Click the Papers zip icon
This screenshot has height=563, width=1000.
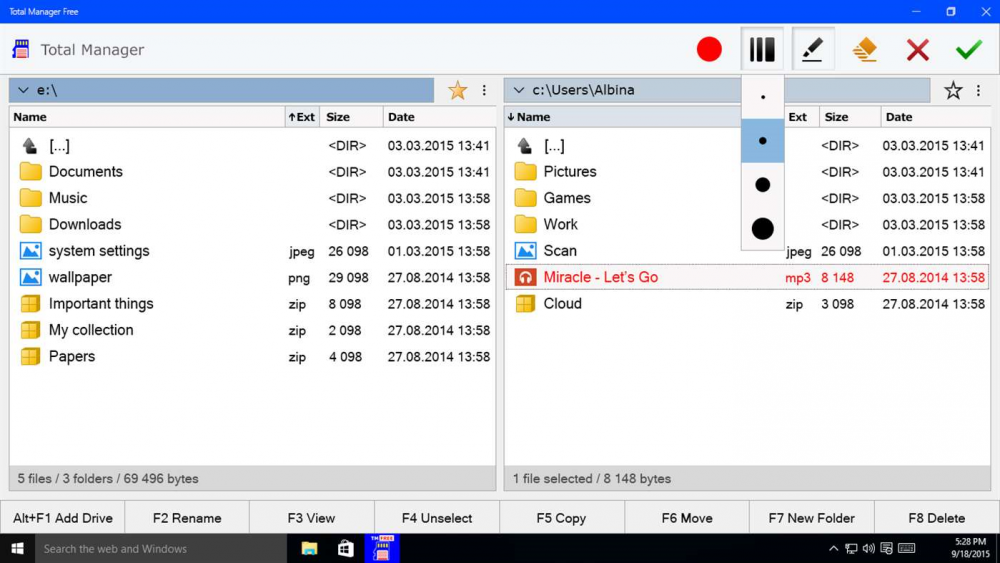30,356
